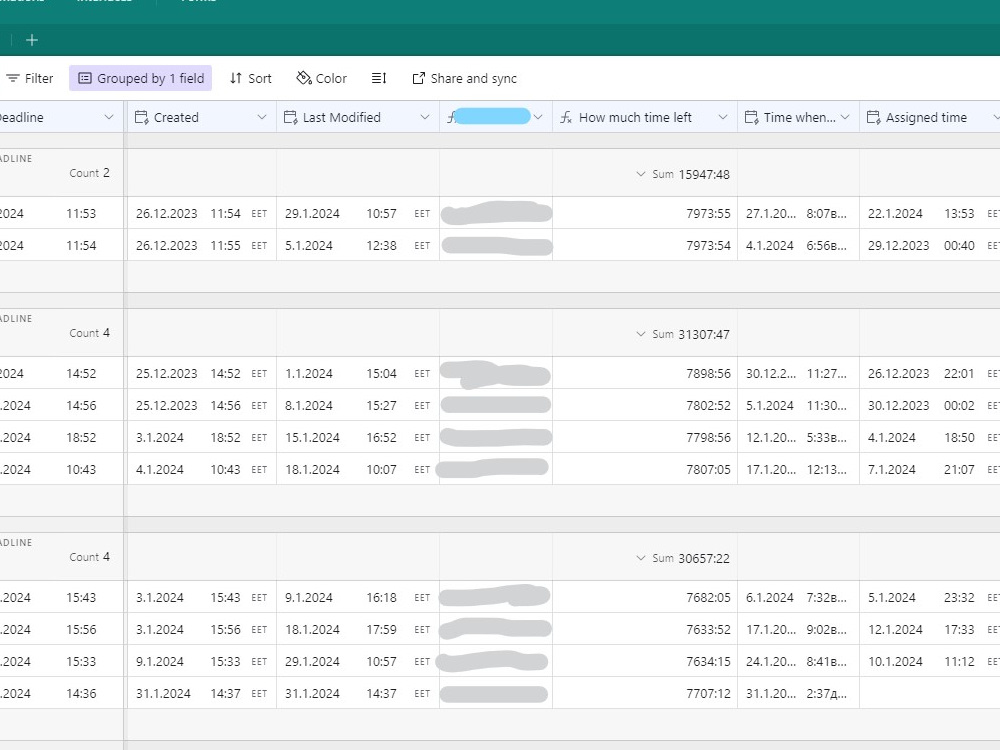Click the group icon in Grouped by button

(85, 78)
